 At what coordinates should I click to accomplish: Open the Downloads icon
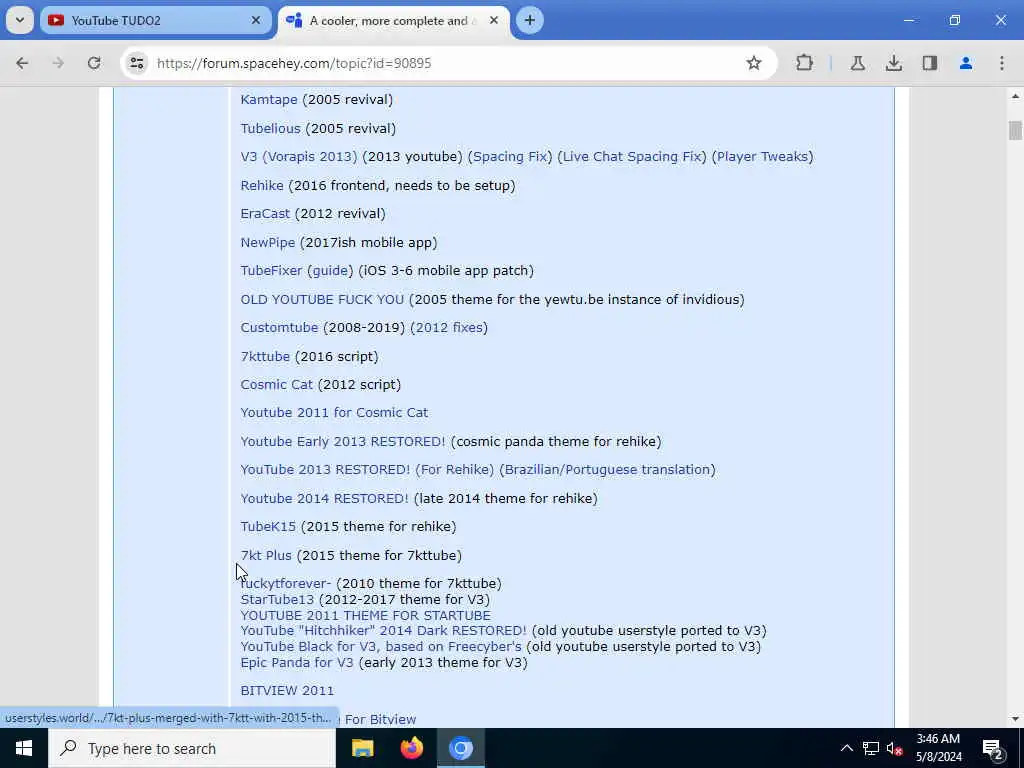(x=893, y=63)
